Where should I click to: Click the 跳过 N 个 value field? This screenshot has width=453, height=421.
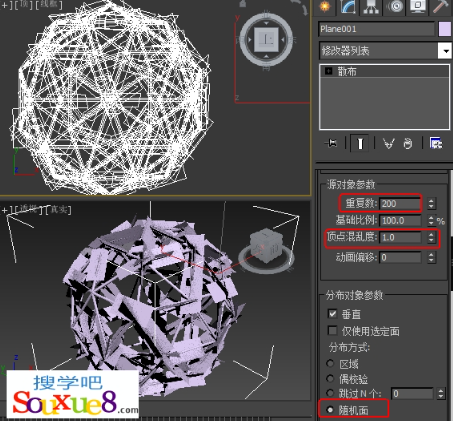413,394
